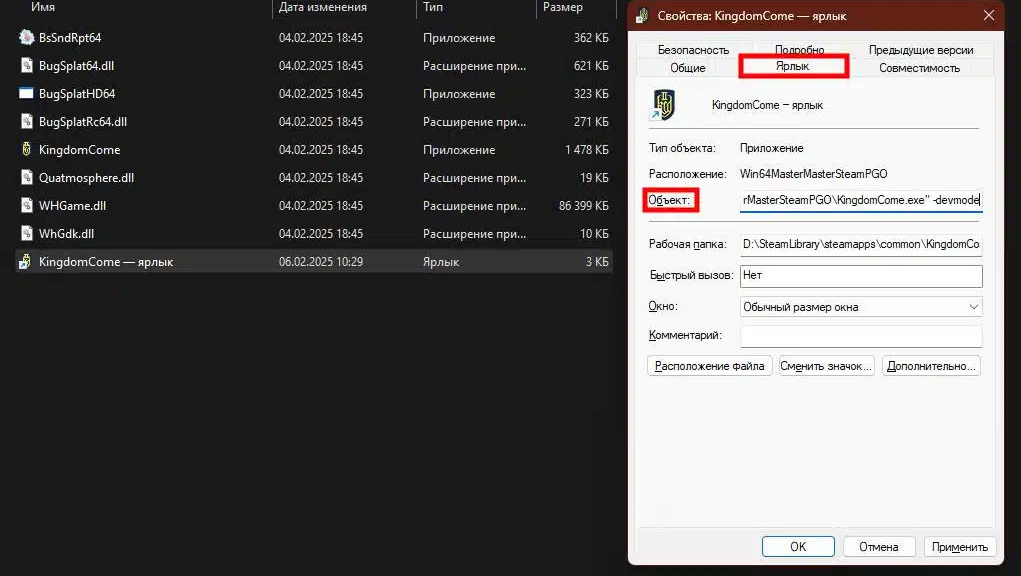Select the WhGdk.dll file name
Image resolution: width=1021 pixels, height=576 pixels.
66,234
